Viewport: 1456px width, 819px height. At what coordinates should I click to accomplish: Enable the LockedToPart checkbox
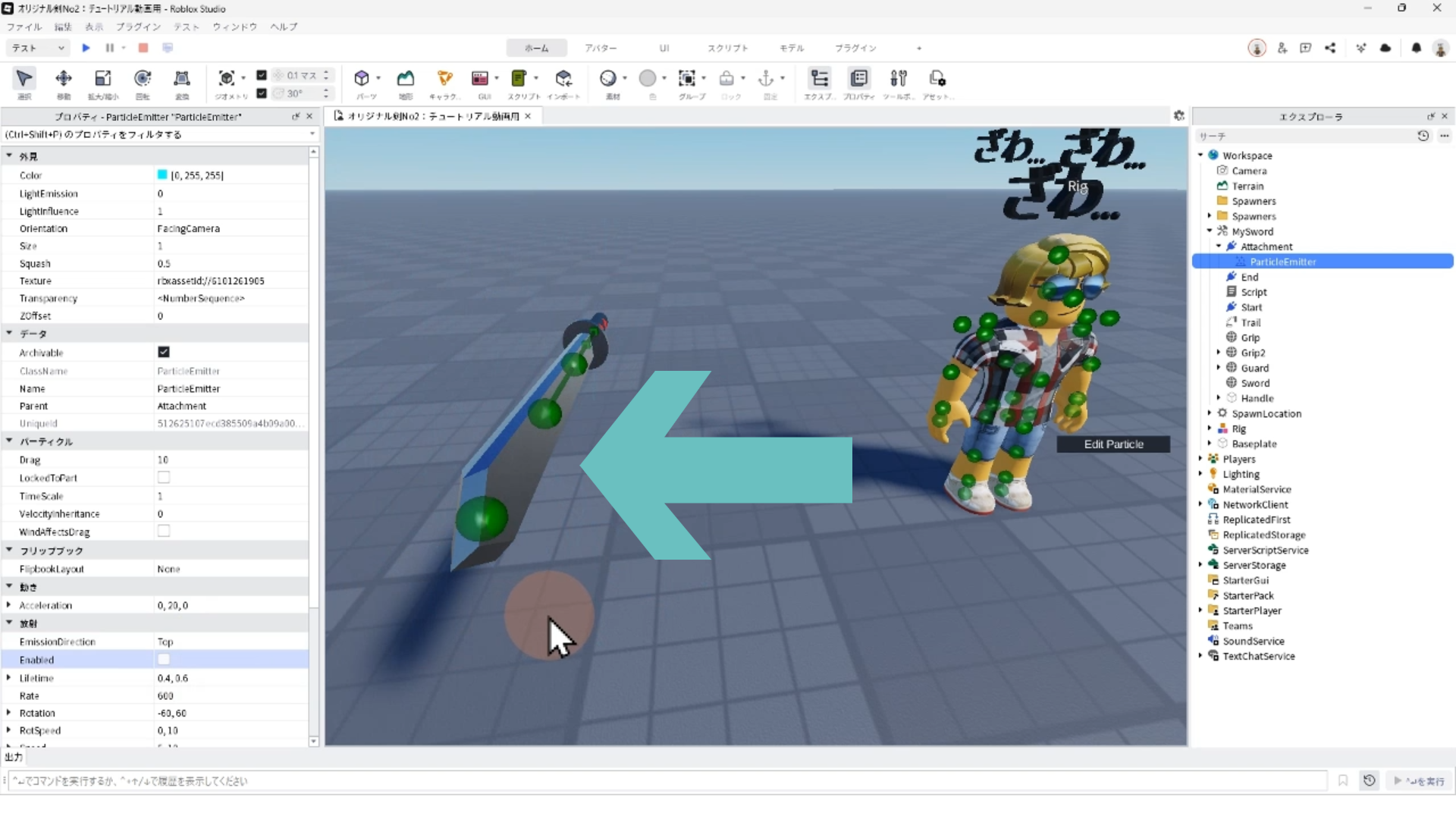(164, 478)
